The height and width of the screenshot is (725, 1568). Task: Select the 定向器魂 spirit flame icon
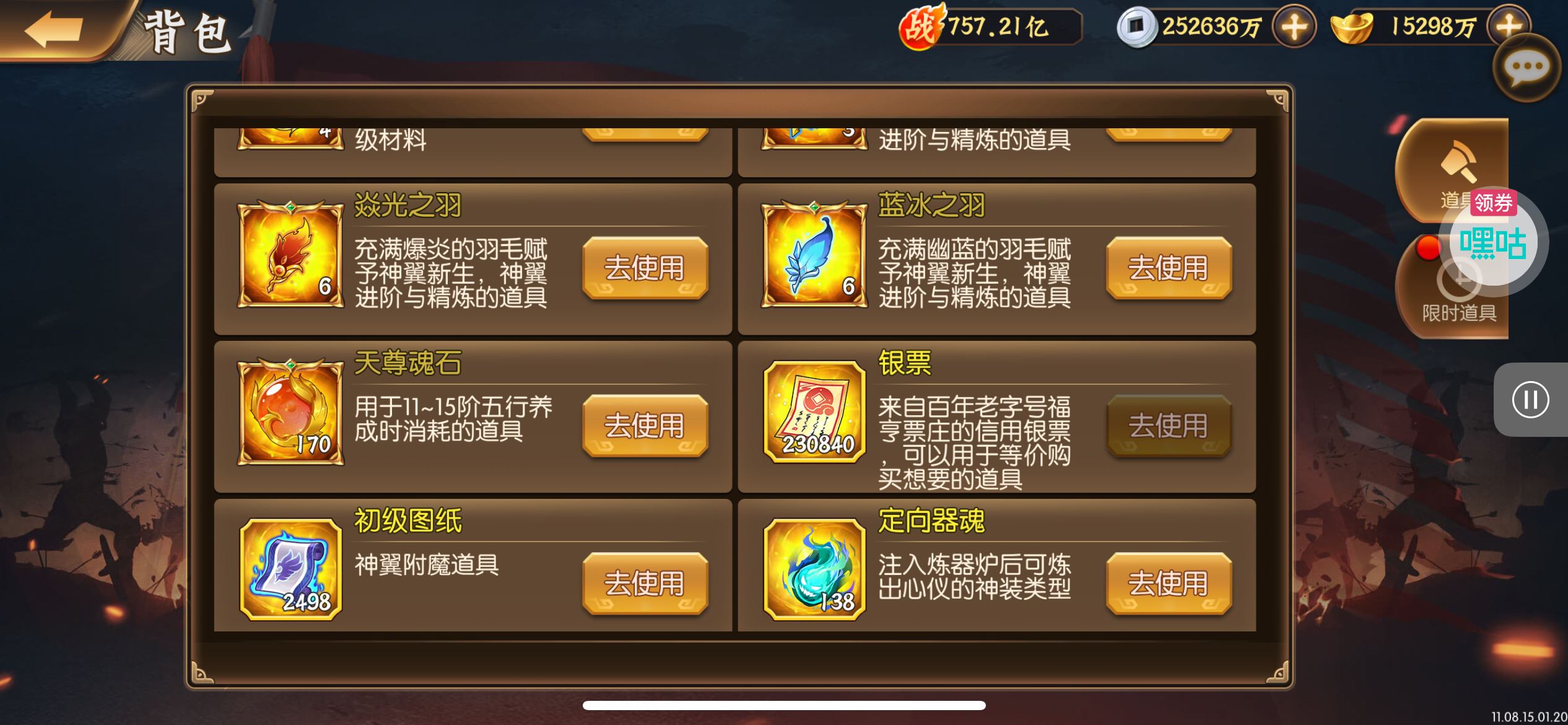click(814, 570)
